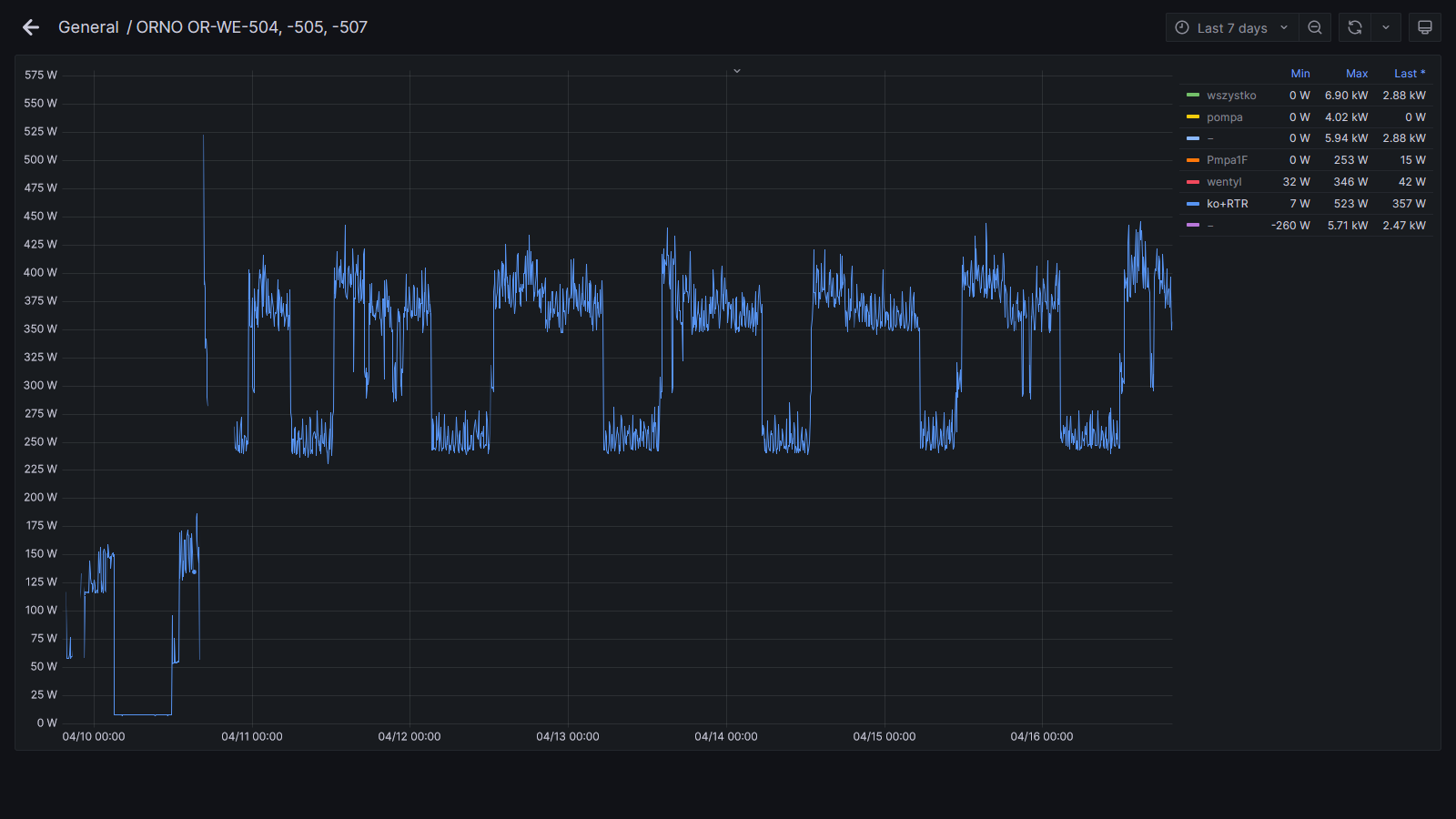Sort legend by Min column

click(1299, 74)
